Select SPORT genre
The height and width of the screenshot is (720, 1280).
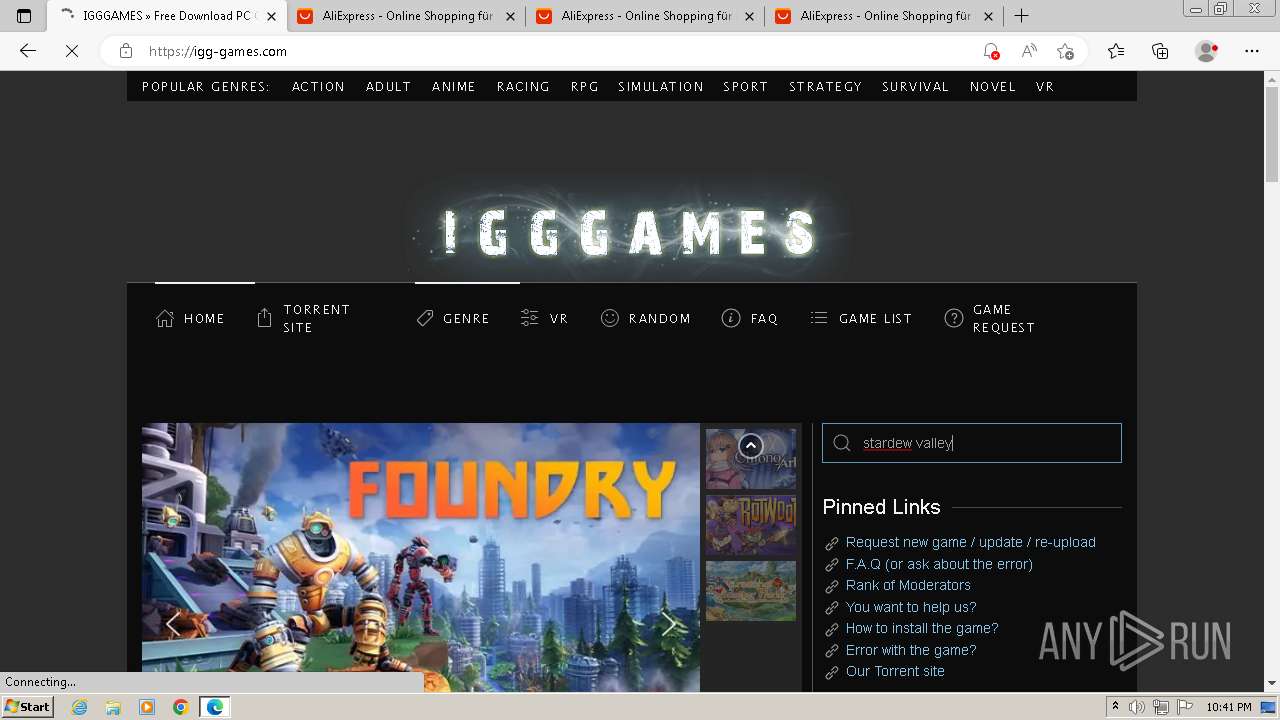pyautogui.click(x=746, y=87)
